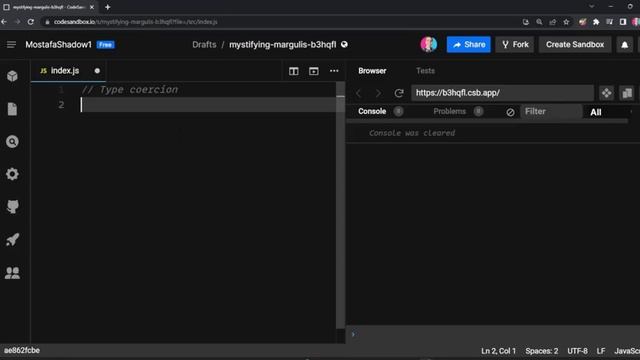Open the Search icon in sidebar
Image resolution: width=640 pixels, height=360 pixels.
pyautogui.click(x=12, y=142)
